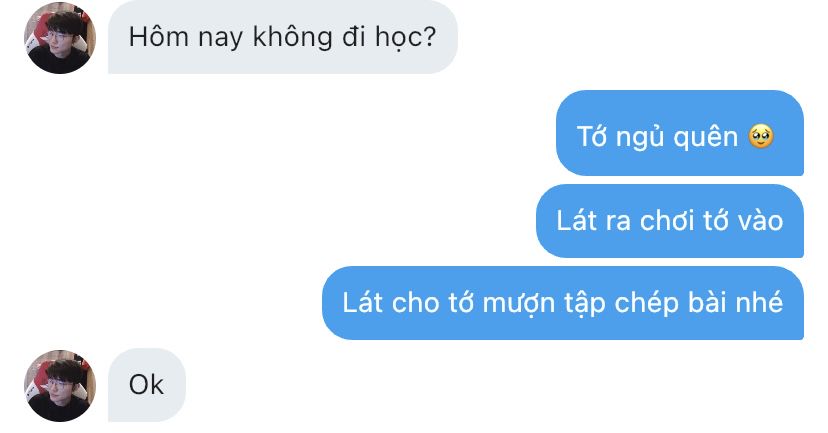The image size is (828, 433).
Task: Select the gray 'Hôm nay không đi học?' bubble
Action: pyautogui.click(x=283, y=37)
